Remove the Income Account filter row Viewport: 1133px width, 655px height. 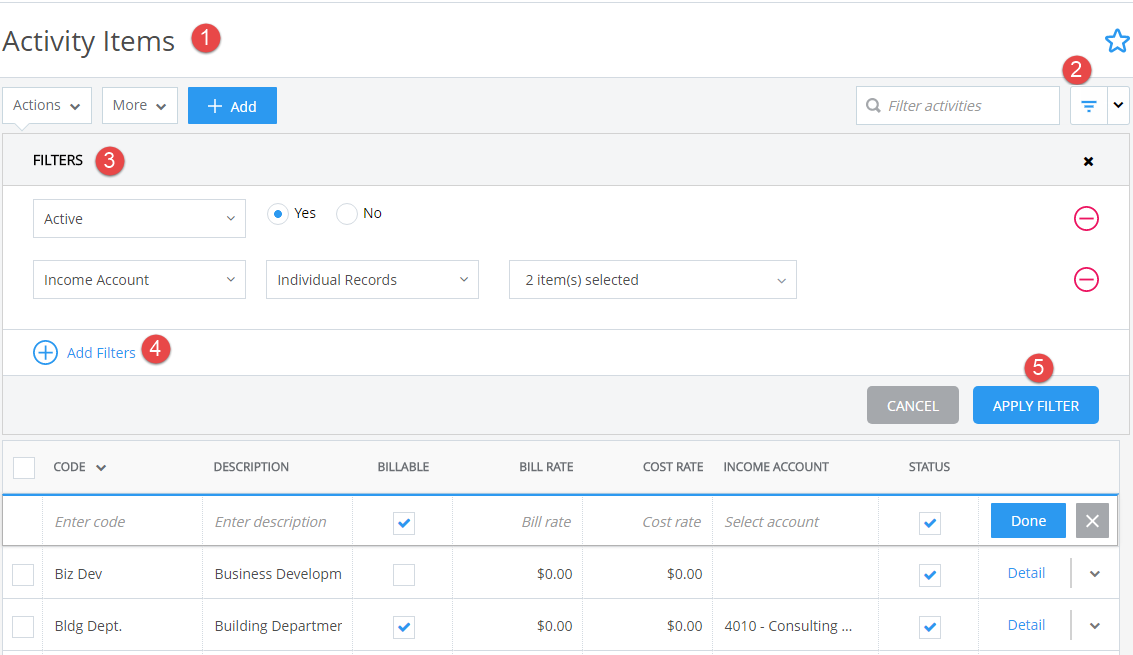(x=1086, y=280)
